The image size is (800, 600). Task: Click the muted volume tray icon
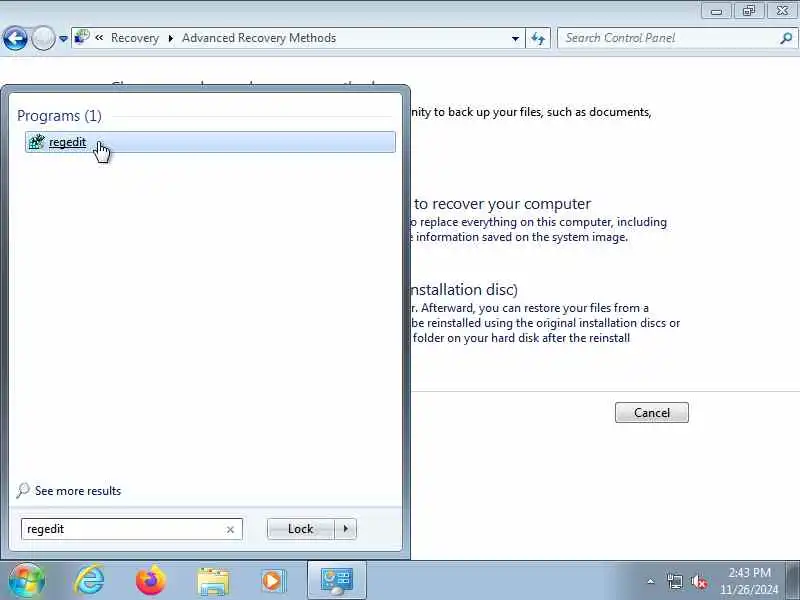pos(698,581)
